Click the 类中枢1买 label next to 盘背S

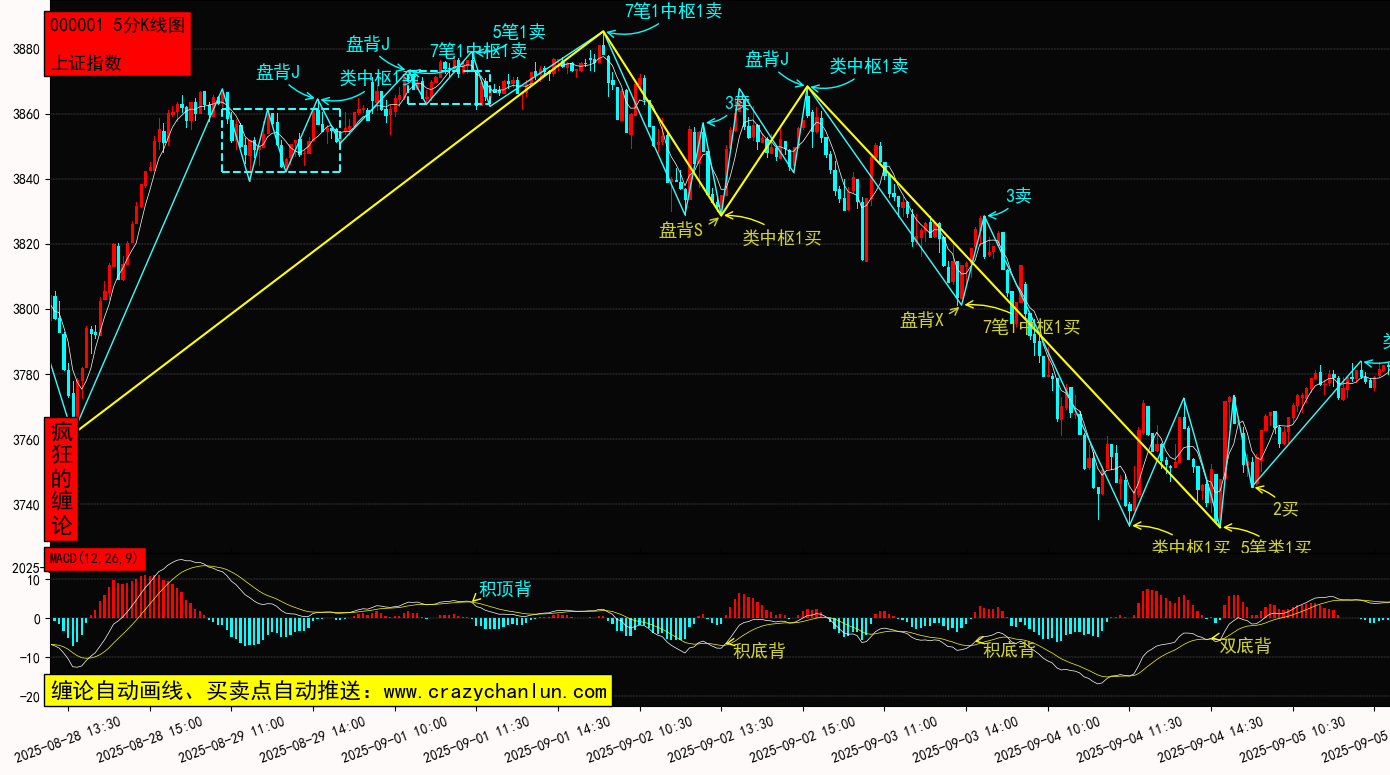pos(782,238)
